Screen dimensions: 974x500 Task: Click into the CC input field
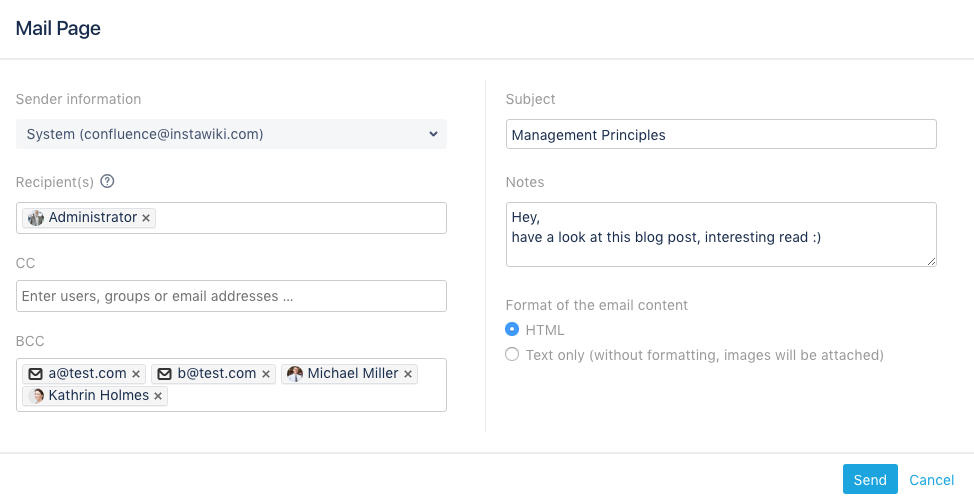click(231, 296)
